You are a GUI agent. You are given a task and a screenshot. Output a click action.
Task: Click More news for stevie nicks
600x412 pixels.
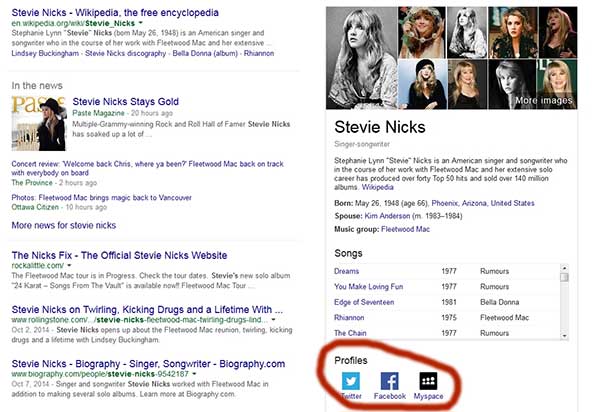64,225
